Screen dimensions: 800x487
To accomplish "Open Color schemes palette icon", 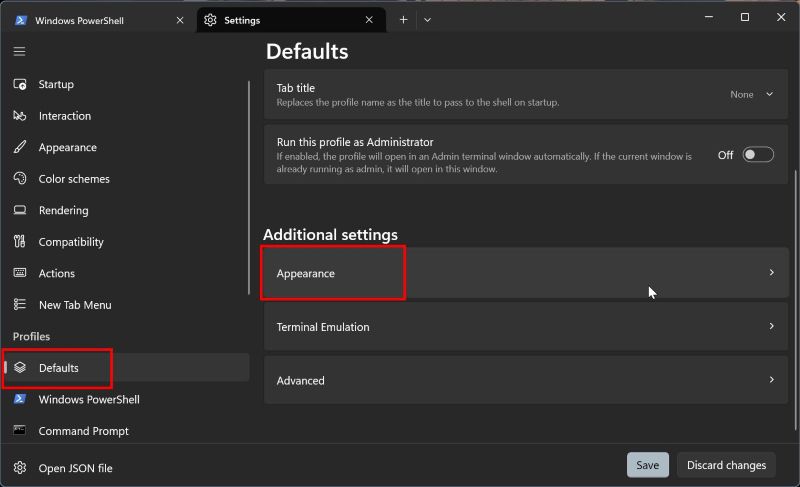I will [x=20, y=179].
